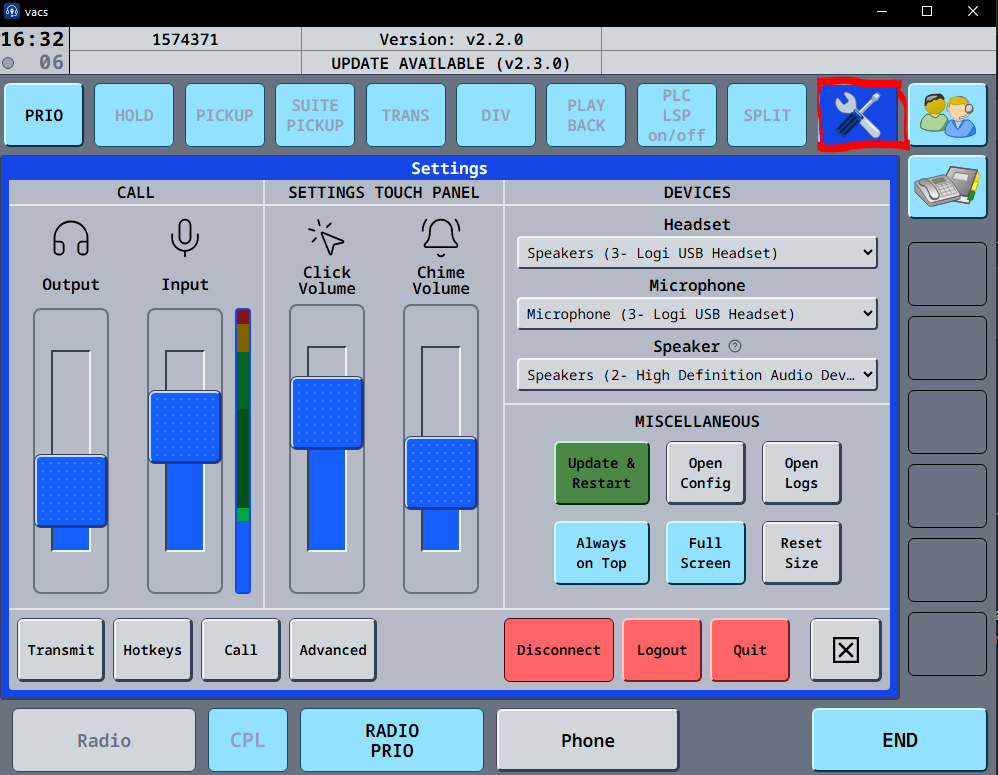998x775 pixels.
Task: Click the Click Volume cursor icon
Action: pyautogui.click(x=327, y=238)
